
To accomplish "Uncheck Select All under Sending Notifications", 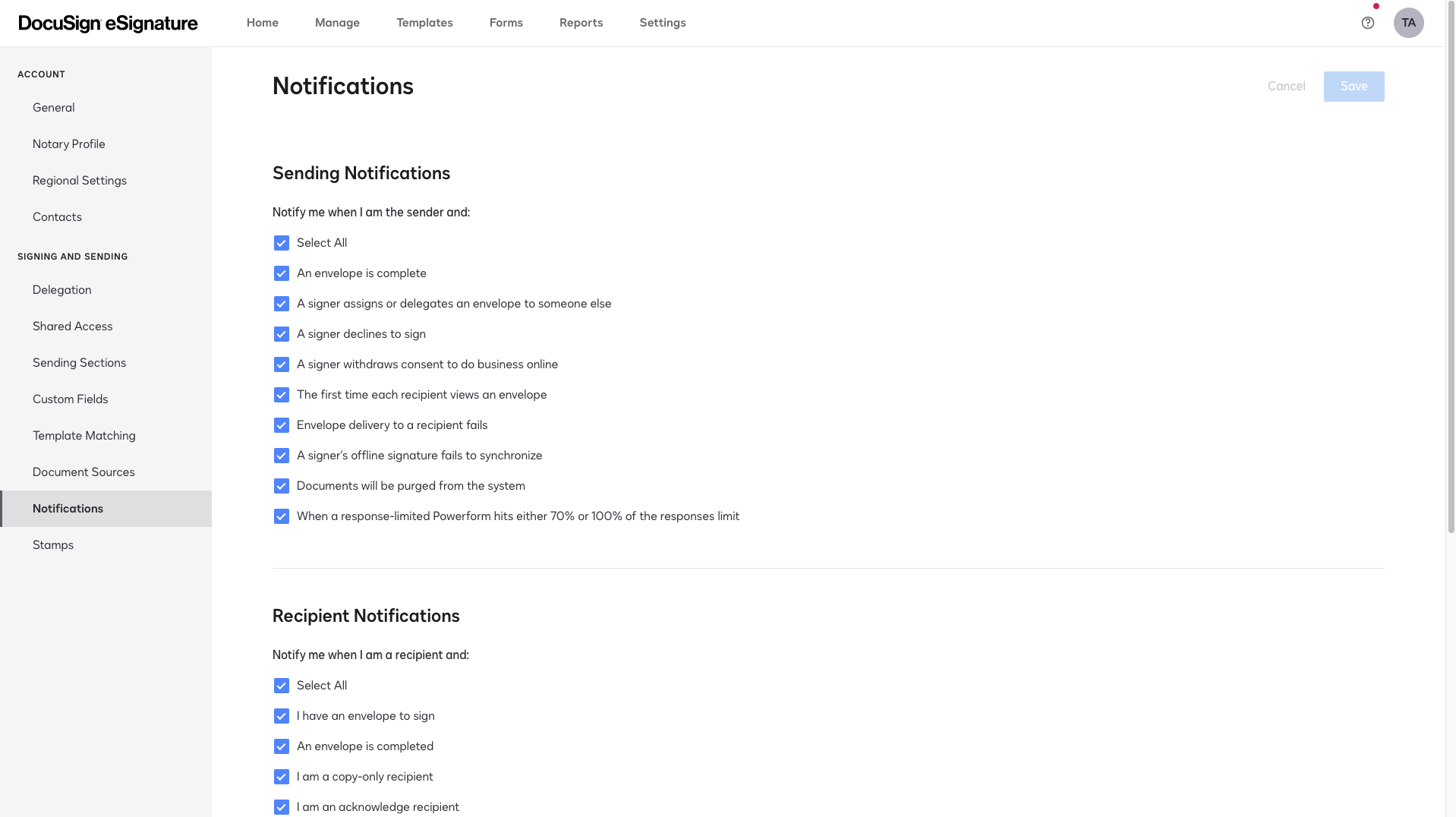I will pos(282,243).
